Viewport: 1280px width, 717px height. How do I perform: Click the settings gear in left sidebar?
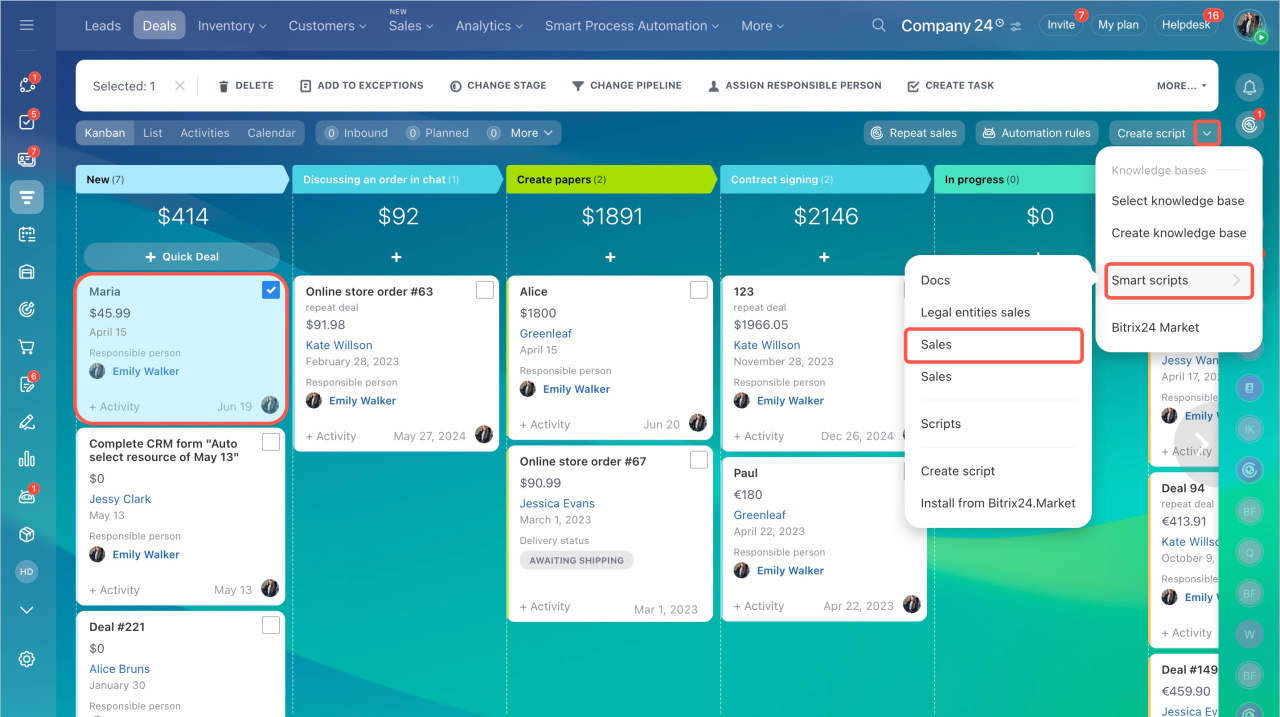click(27, 659)
